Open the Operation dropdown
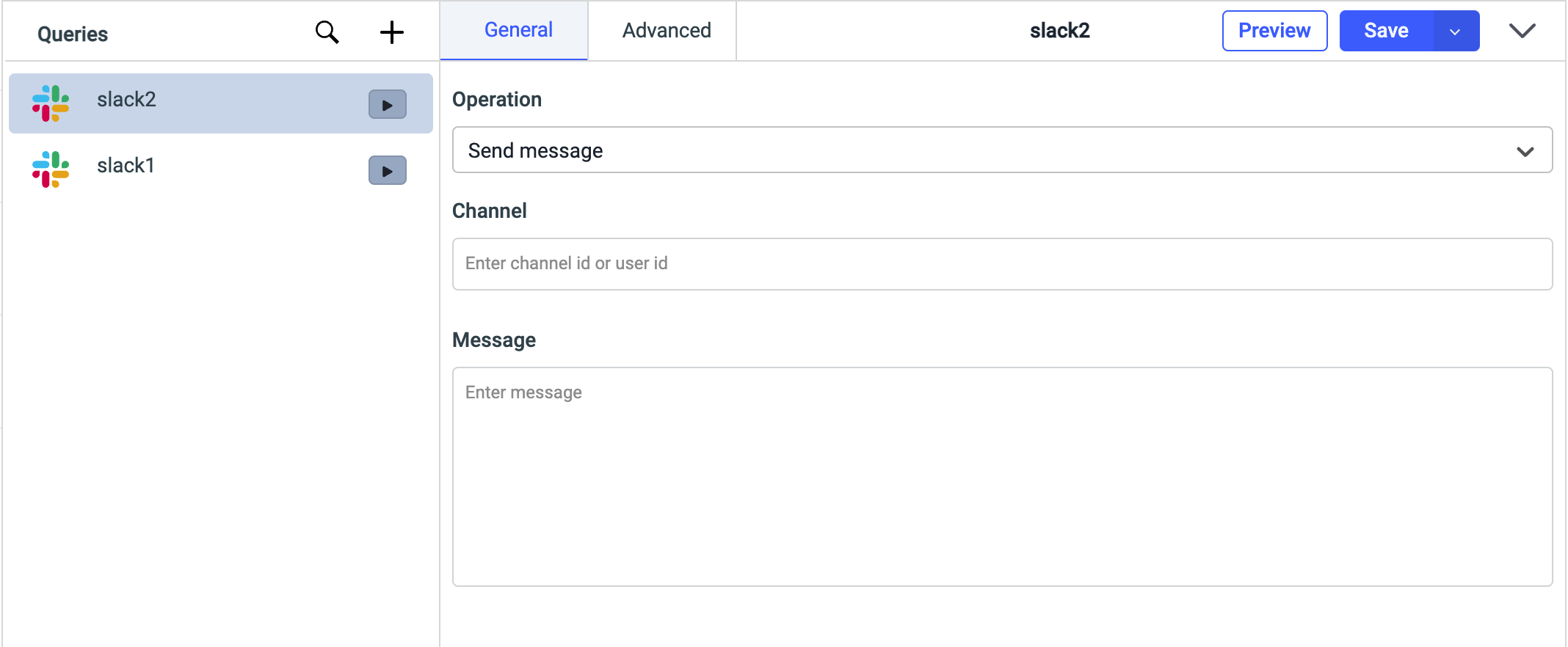The width and height of the screenshot is (1568, 647). coord(1525,151)
